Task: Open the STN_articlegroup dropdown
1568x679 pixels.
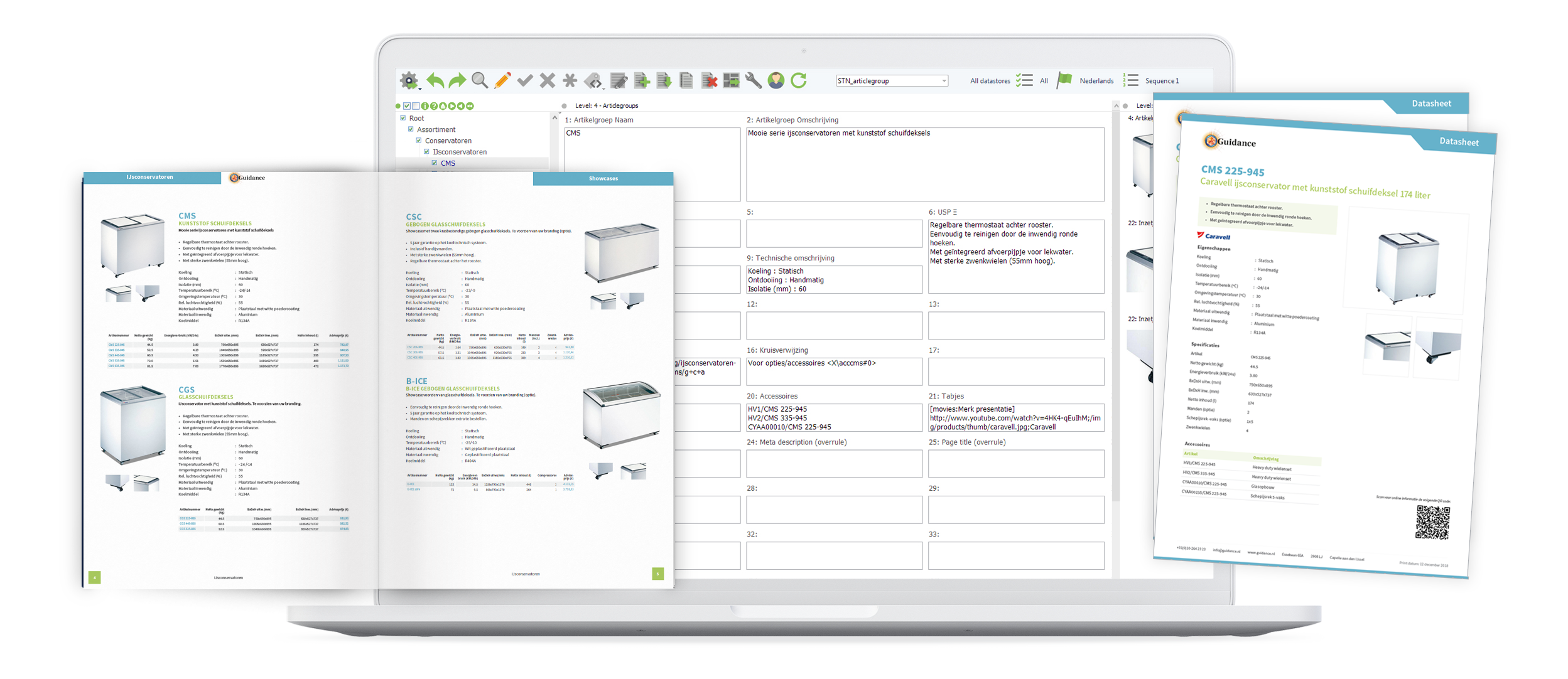Action: coord(944,81)
